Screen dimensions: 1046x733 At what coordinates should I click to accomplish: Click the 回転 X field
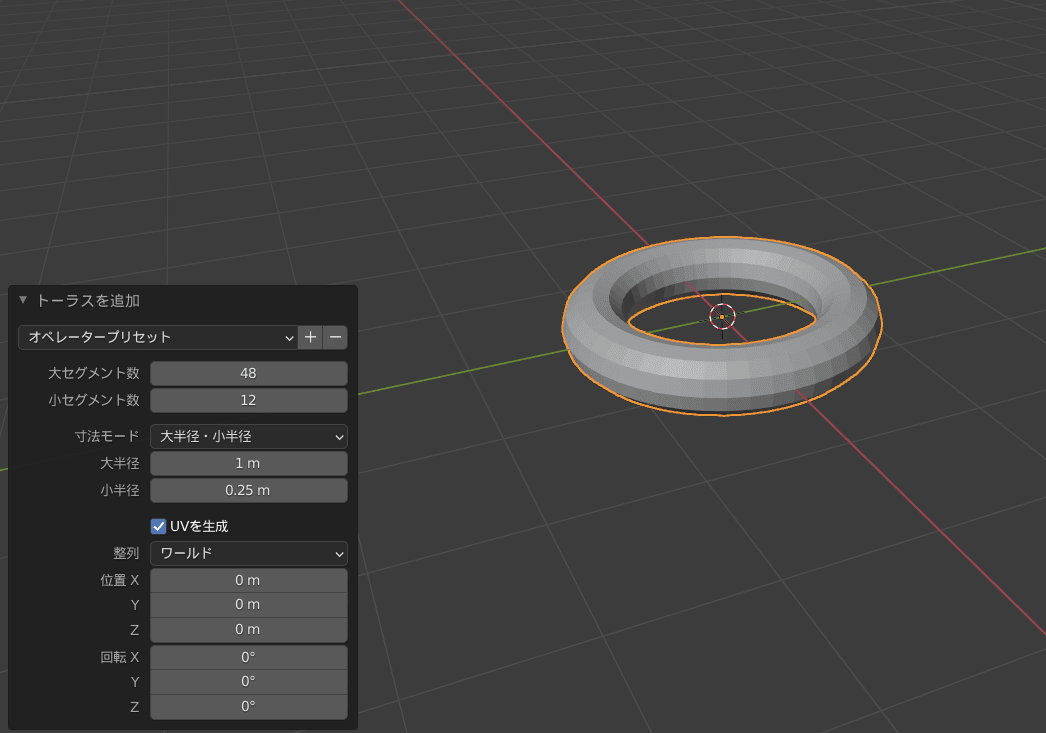[248, 658]
